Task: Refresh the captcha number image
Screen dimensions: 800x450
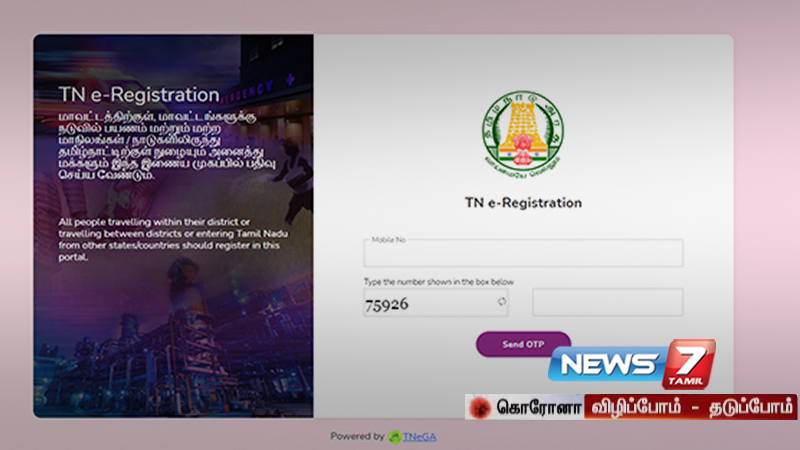Action: (502, 302)
